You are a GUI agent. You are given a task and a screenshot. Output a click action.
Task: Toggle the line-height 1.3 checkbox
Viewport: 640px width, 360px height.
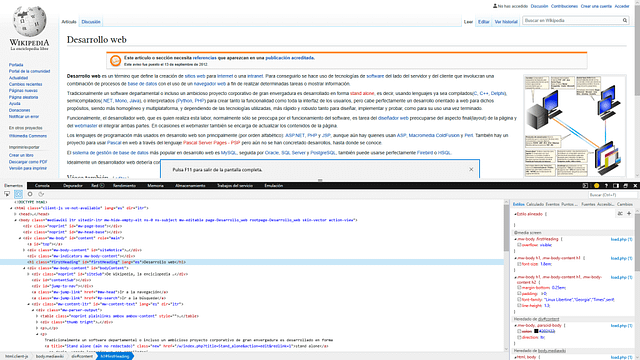tap(520, 305)
